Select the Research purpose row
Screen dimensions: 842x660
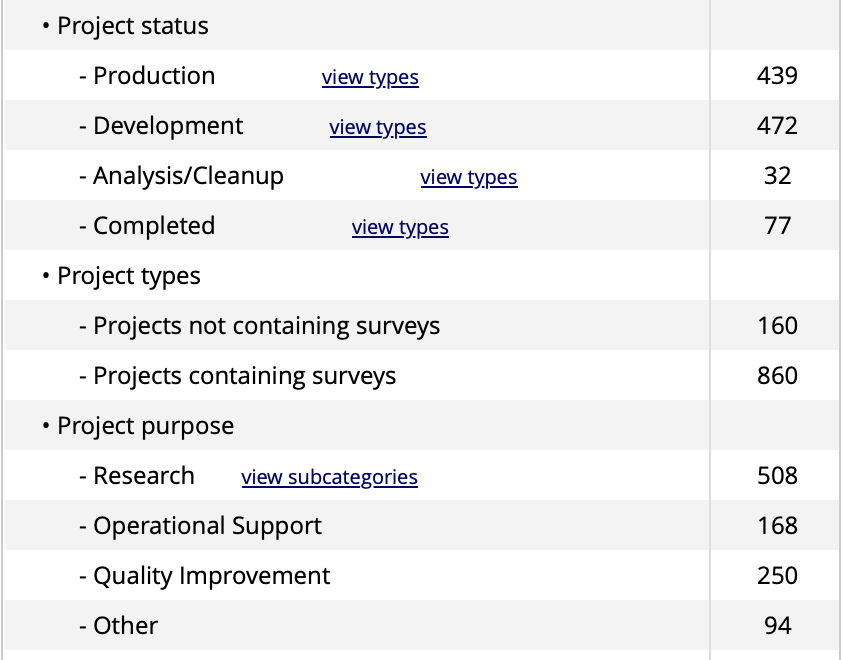tap(143, 476)
